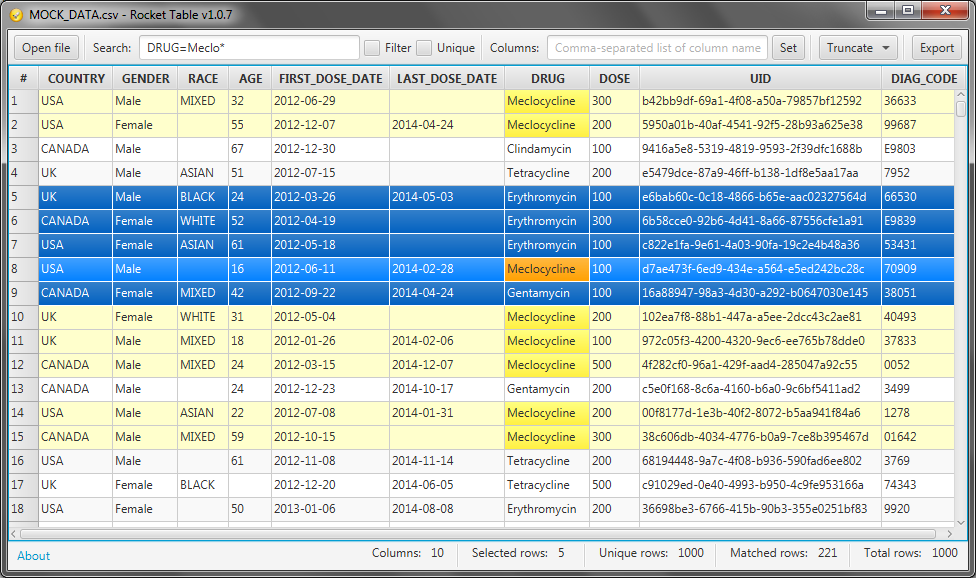Sort by the DRUG column header
Viewport: 976px width, 578px height.
[547, 78]
